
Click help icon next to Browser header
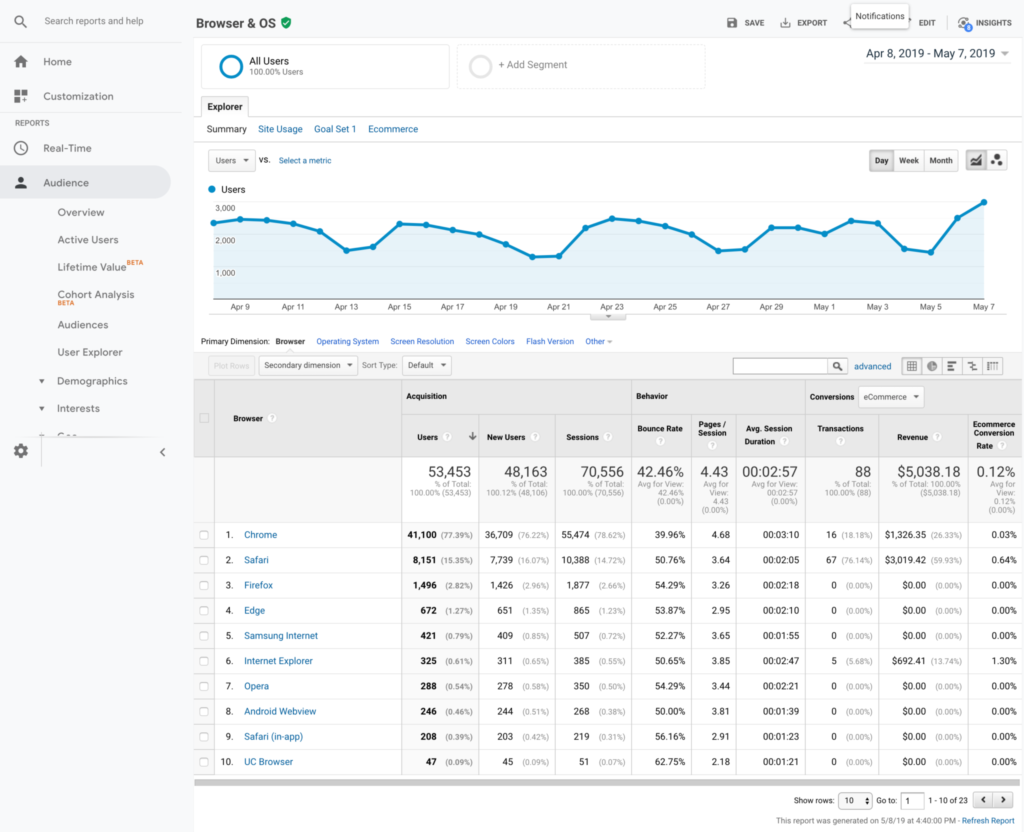272,419
